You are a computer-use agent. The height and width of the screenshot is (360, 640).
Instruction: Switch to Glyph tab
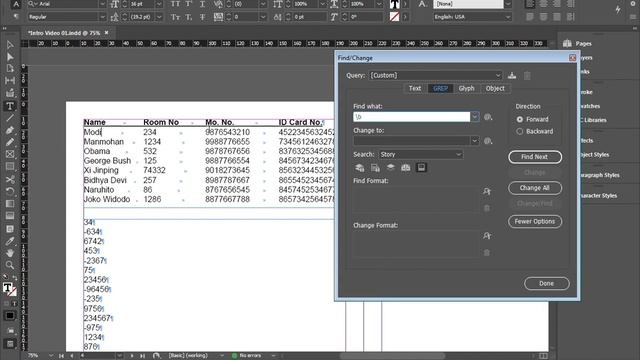466,89
